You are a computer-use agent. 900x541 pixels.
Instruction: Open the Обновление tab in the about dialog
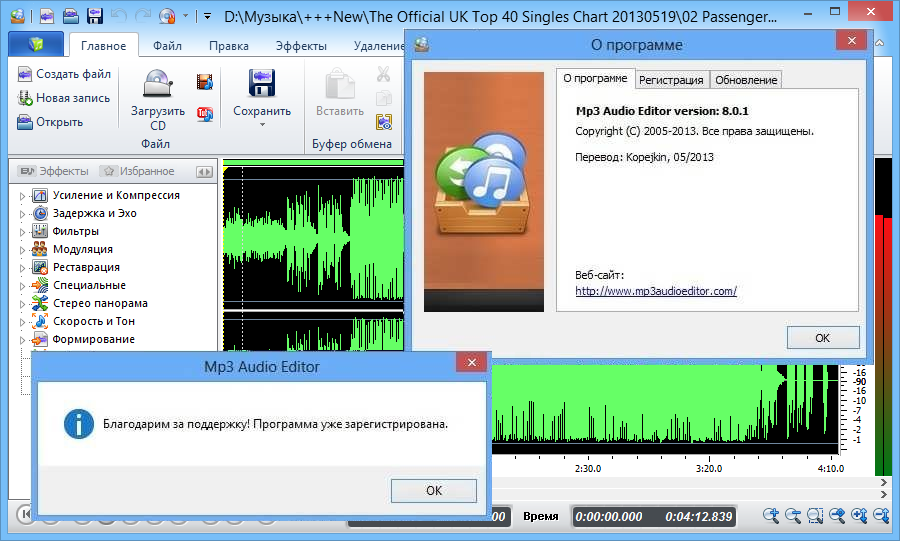click(x=746, y=80)
